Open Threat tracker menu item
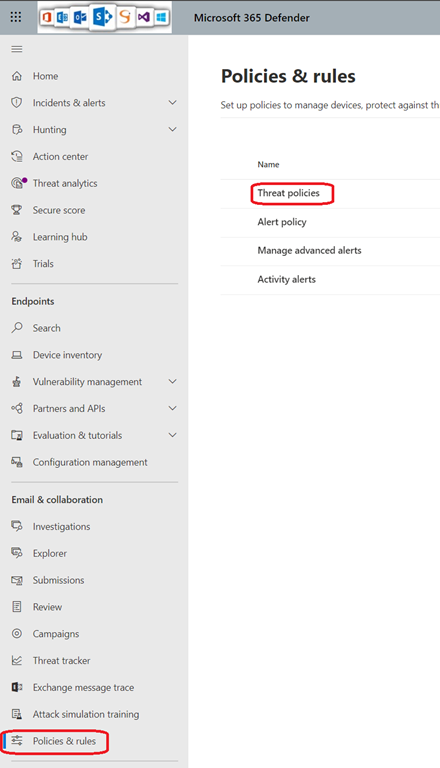This screenshot has width=440, height=768. click(x=62, y=661)
